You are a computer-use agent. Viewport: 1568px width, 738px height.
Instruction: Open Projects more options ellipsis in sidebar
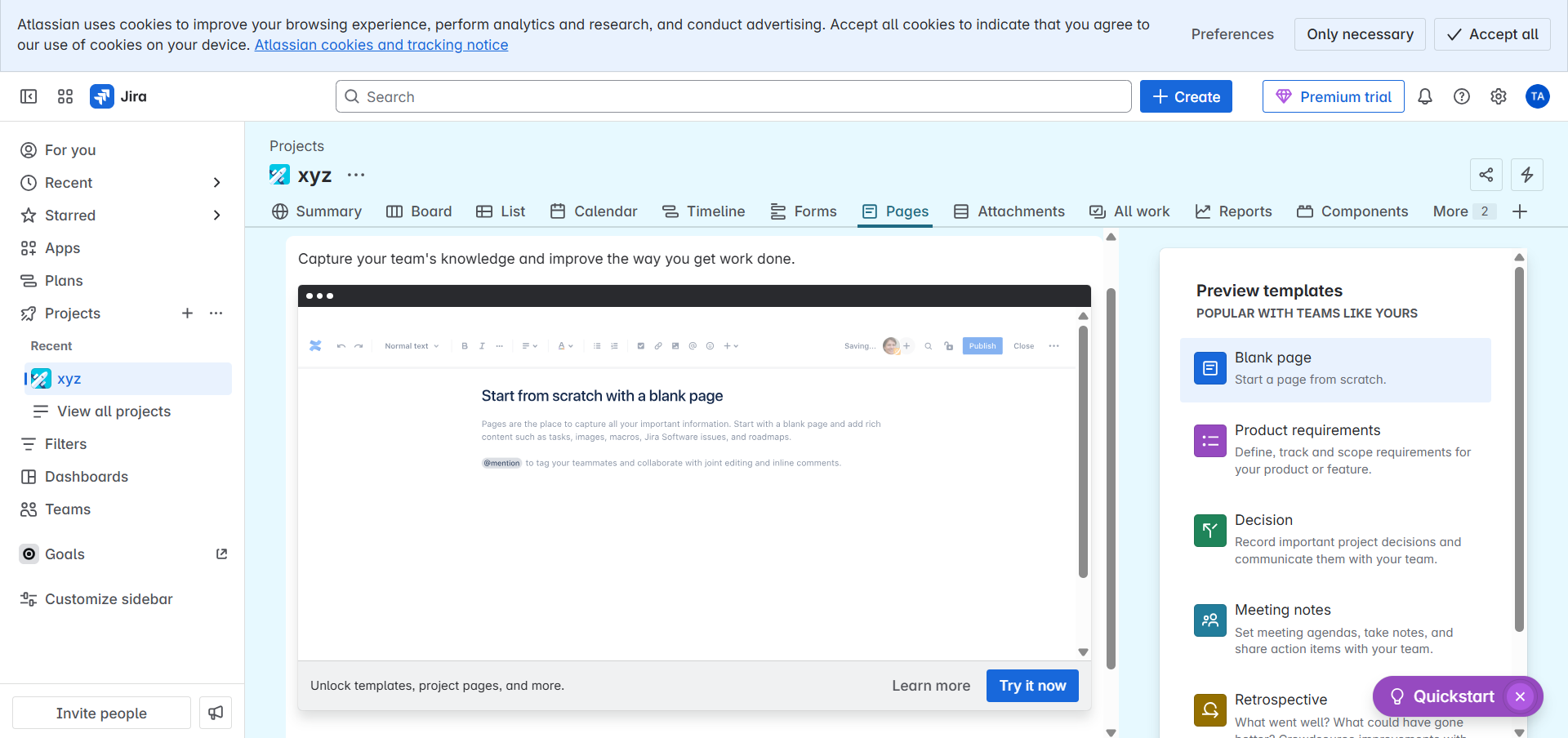click(x=216, y=313)
